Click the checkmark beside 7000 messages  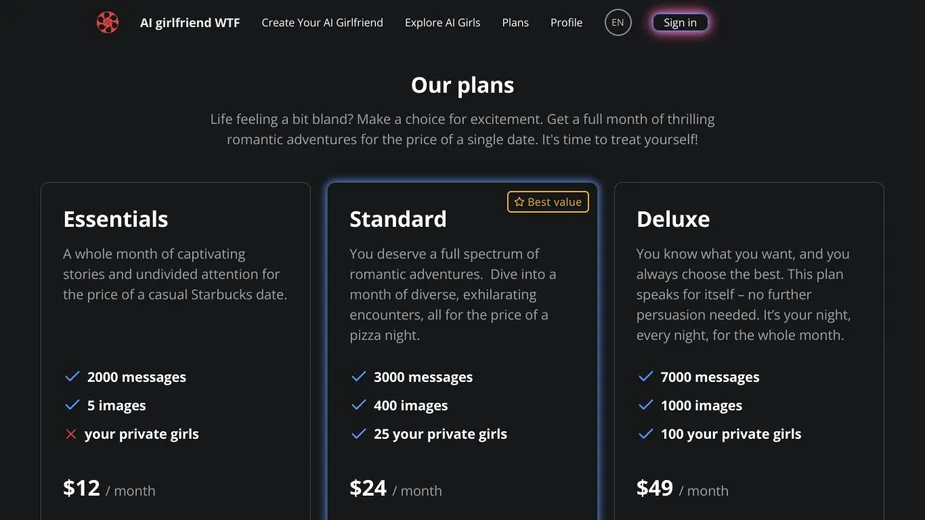[645, 377]
